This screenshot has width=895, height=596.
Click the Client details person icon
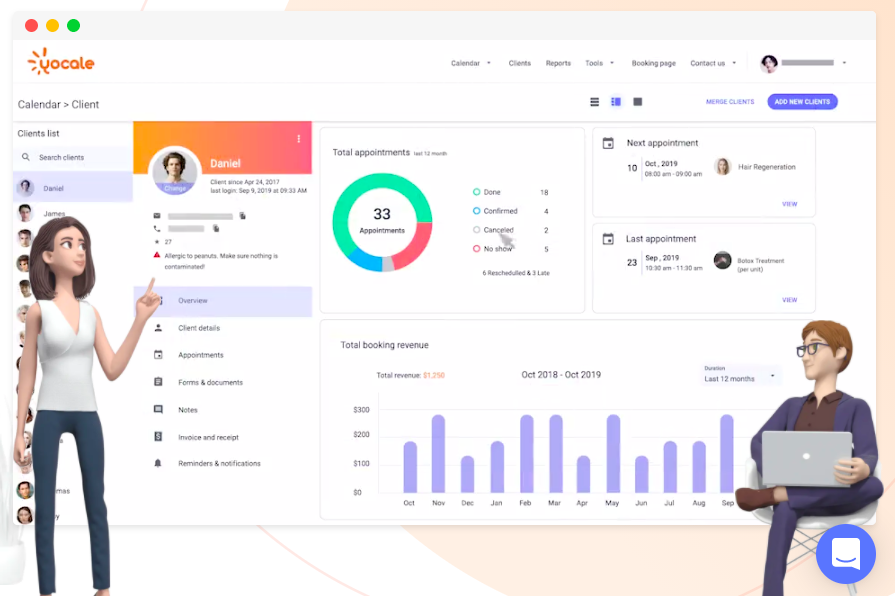point(158,328)
